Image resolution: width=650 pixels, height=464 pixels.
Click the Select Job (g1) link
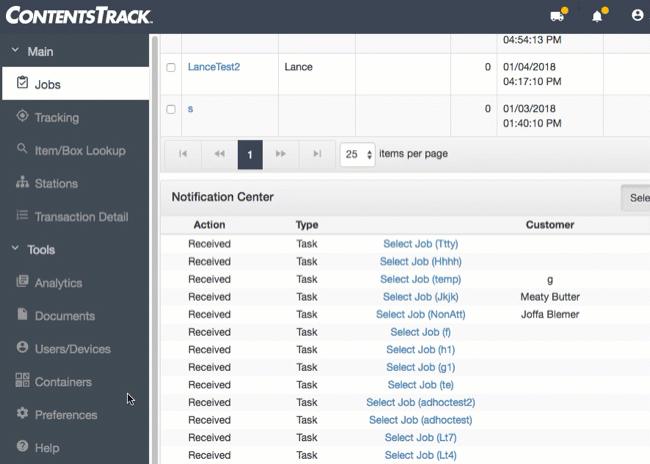pyautogui.click(x=420, y=367)
